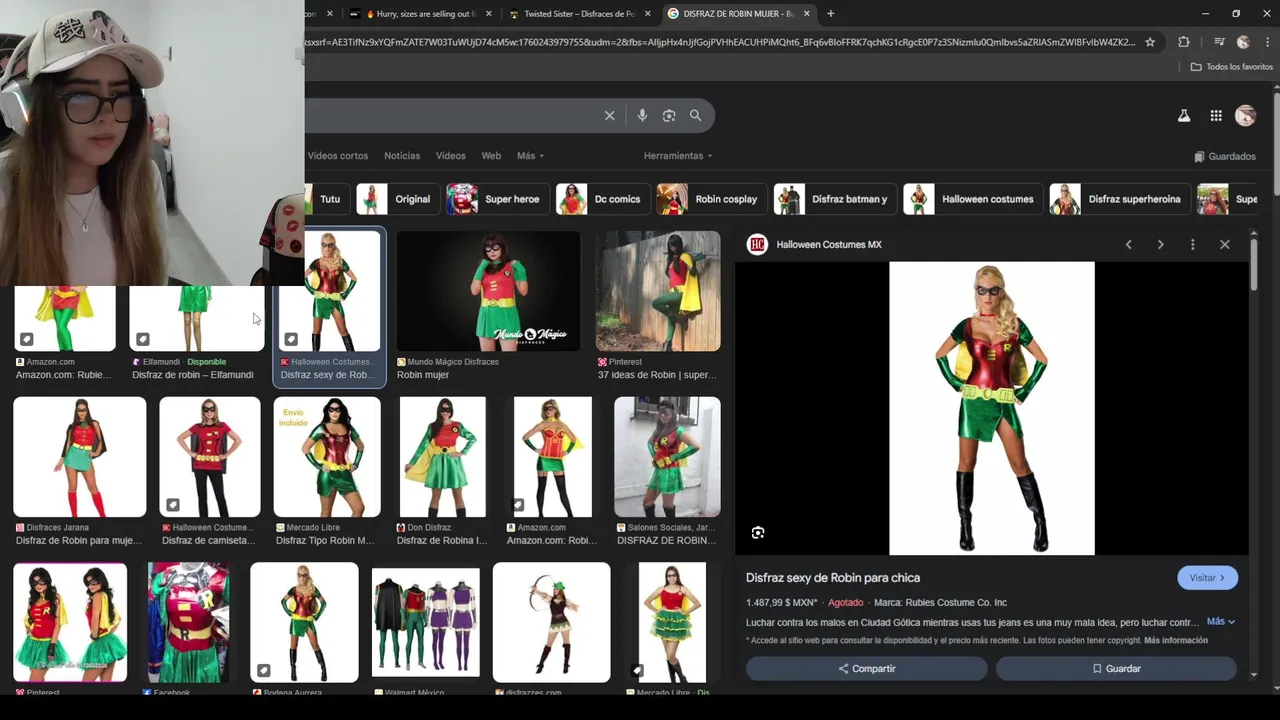The height and width of the screenshot is (720, 1280).
Task: Open media controls icon in toolbar
Action: pos(1219,42)
